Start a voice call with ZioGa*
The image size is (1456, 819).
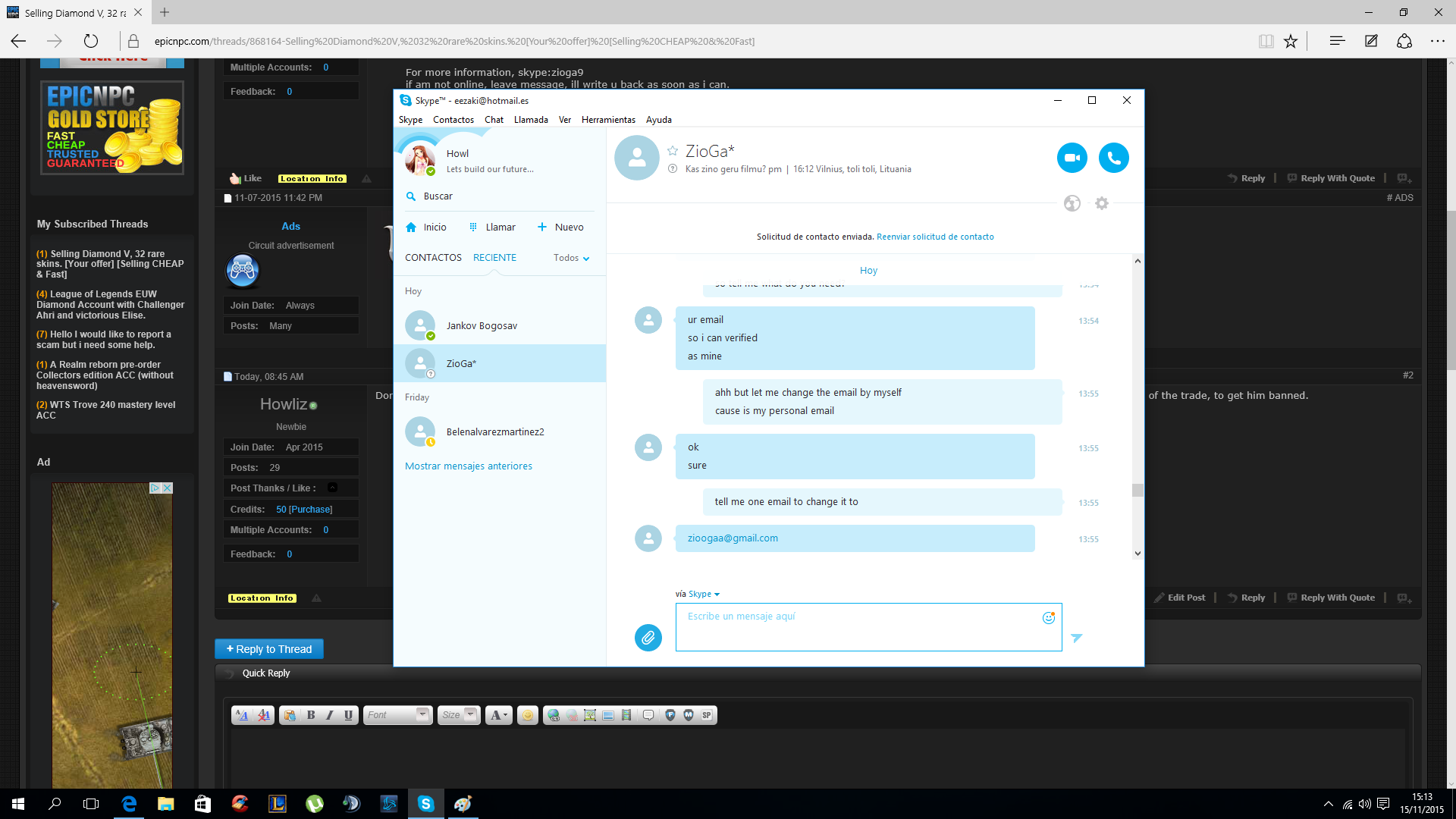click(1113, 158)
